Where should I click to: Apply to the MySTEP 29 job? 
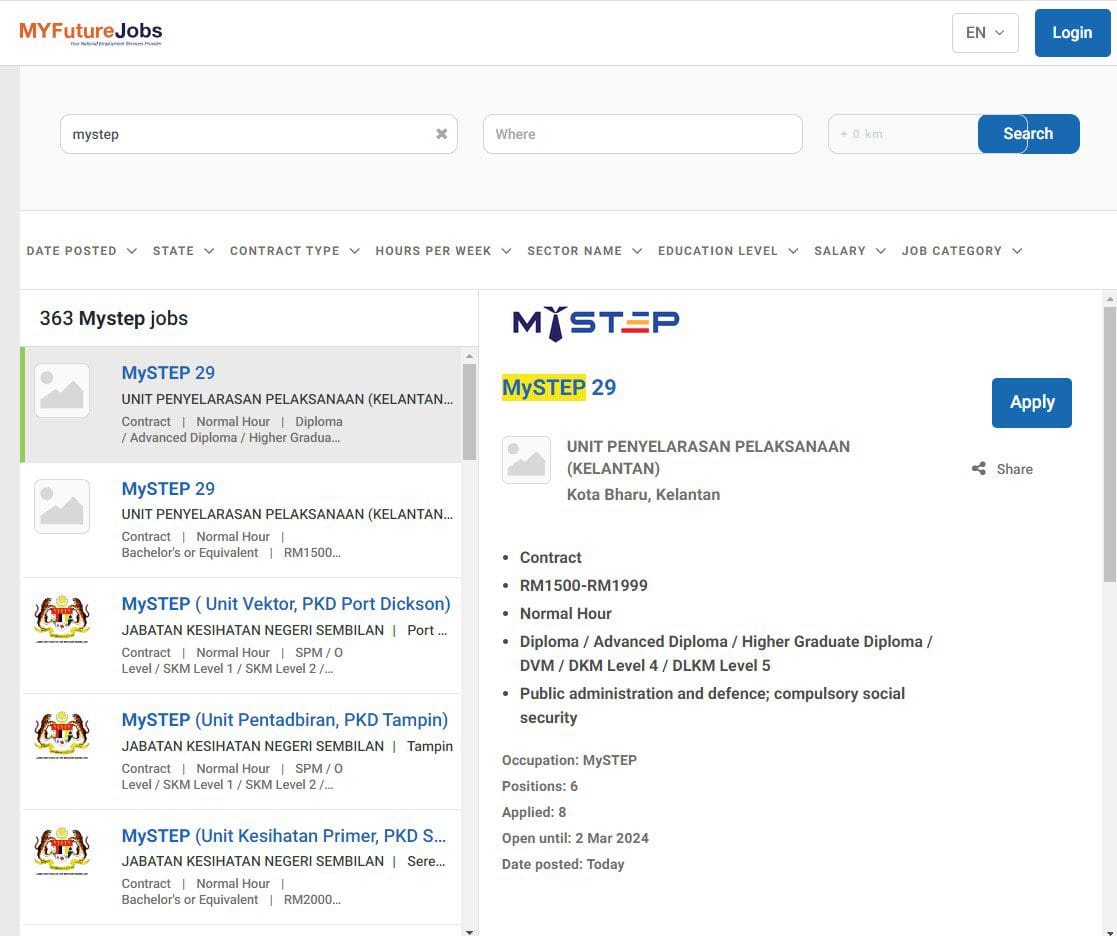(1032, 402)
